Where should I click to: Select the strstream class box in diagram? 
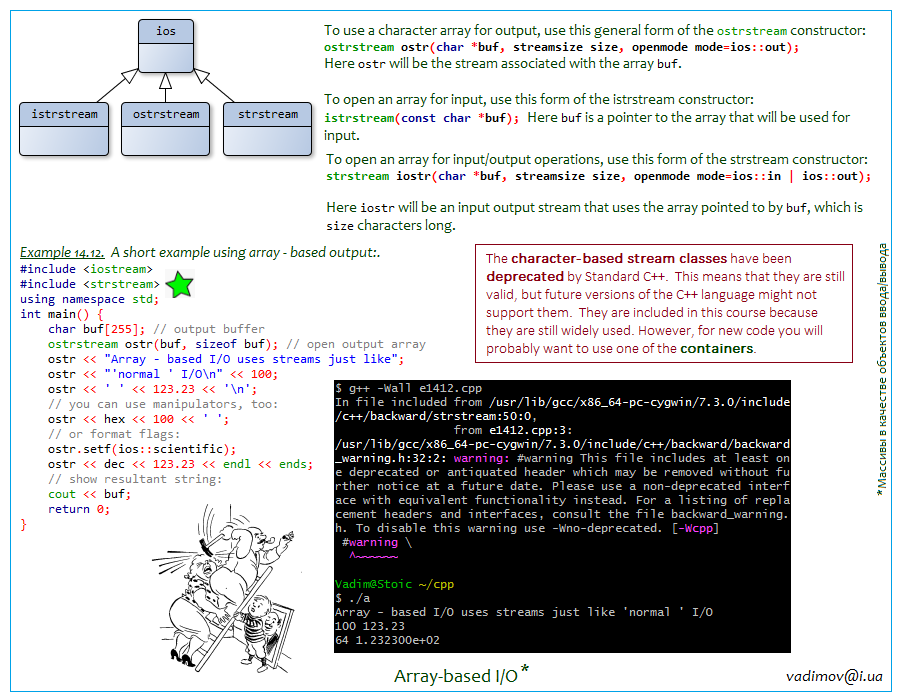click(x=267, y=129)
